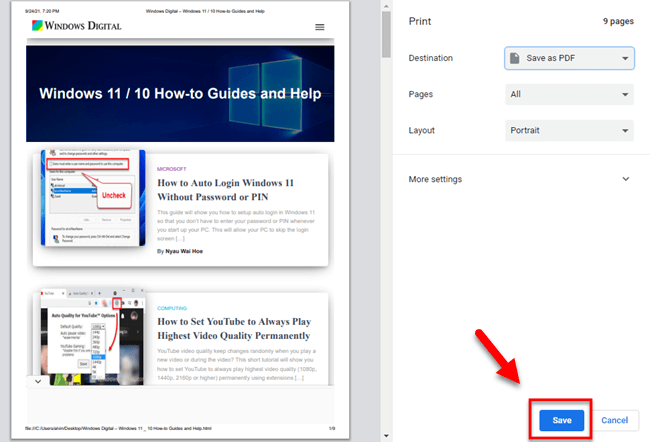Click the blue Save button
Image resolution: width=650 pixels, height=442 pixels.
[x=561, y=420]
